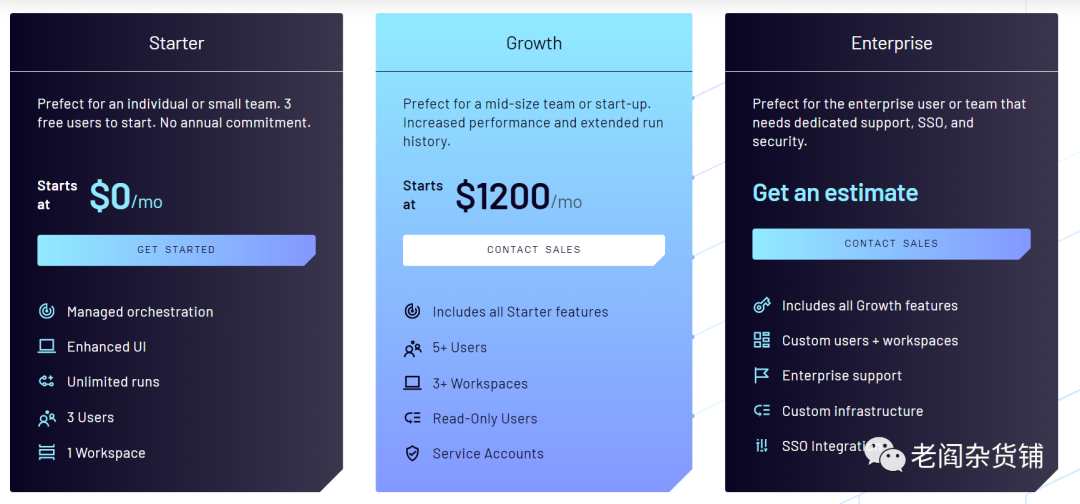Select the Growth plan header

[x=534, y=43]
